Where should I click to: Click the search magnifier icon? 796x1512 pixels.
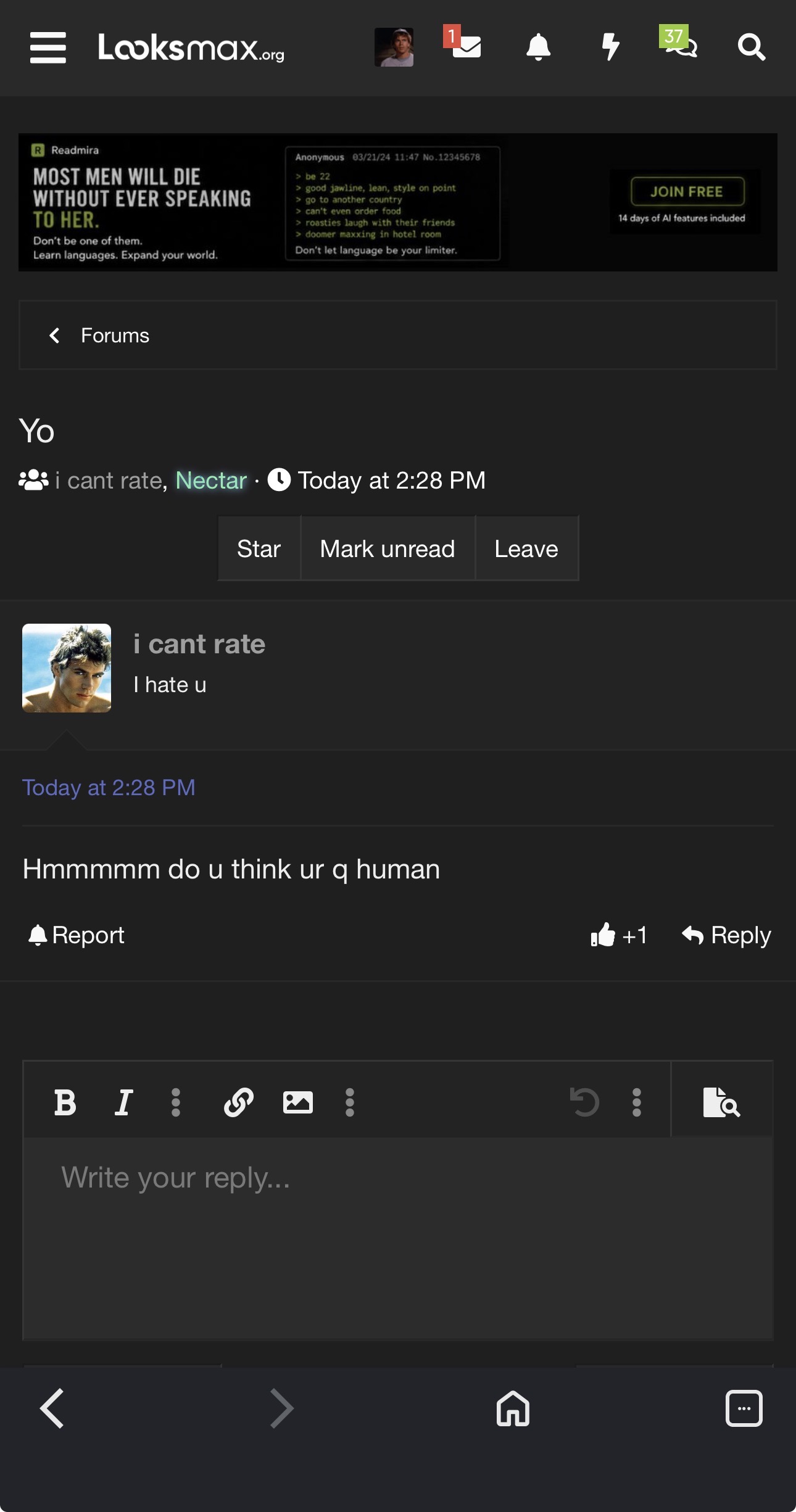752,47
